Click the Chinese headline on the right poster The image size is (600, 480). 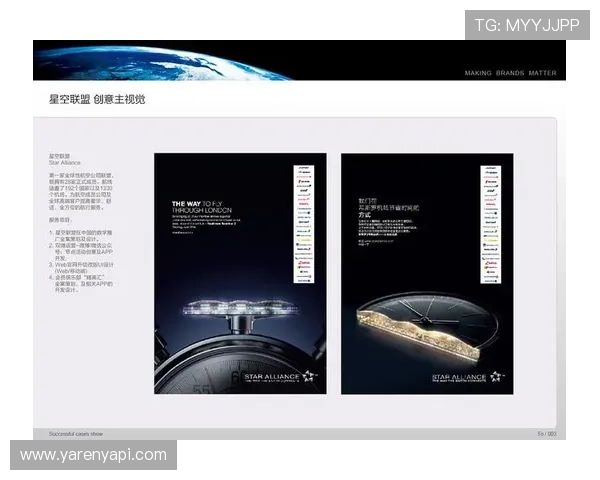coord(388,207)
